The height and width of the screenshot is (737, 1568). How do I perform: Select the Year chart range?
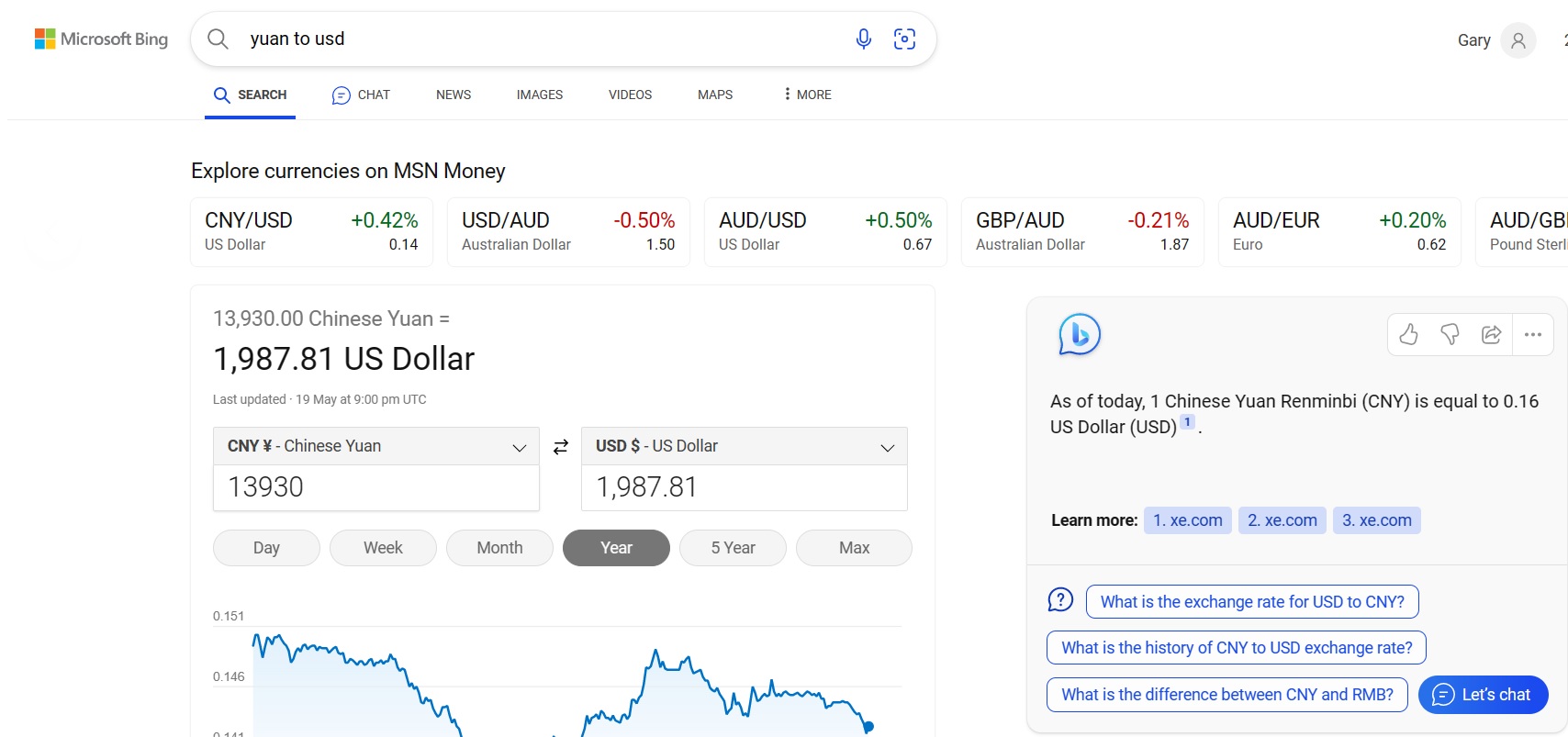(x=616, y=548)
